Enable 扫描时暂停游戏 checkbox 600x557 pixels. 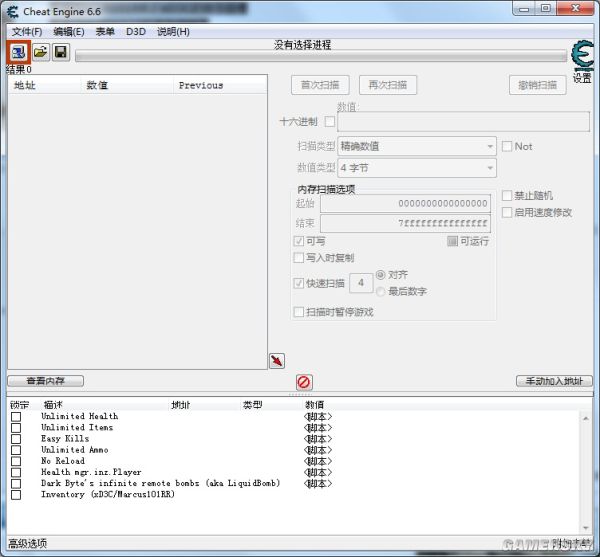[x=298, y=312]
